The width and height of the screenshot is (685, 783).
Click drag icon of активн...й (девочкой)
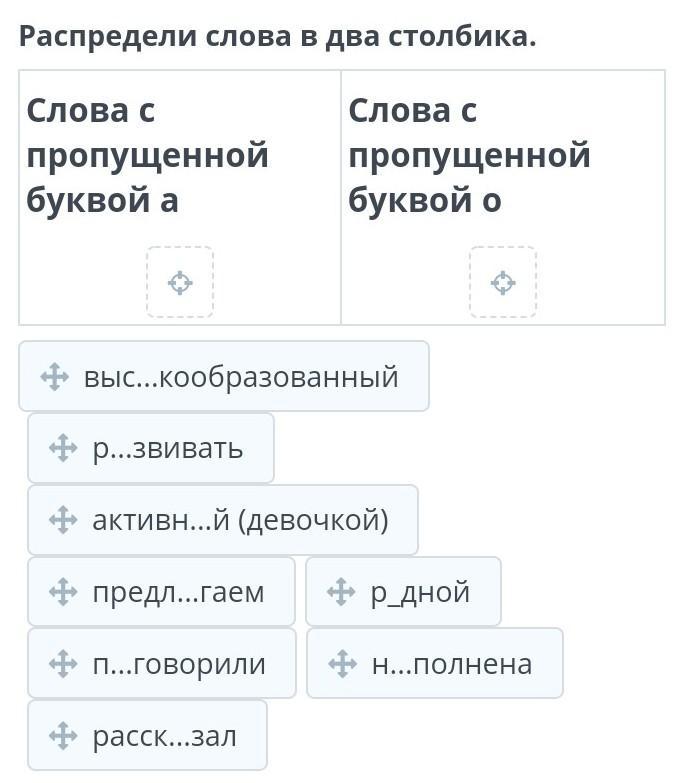pos(63,520)
